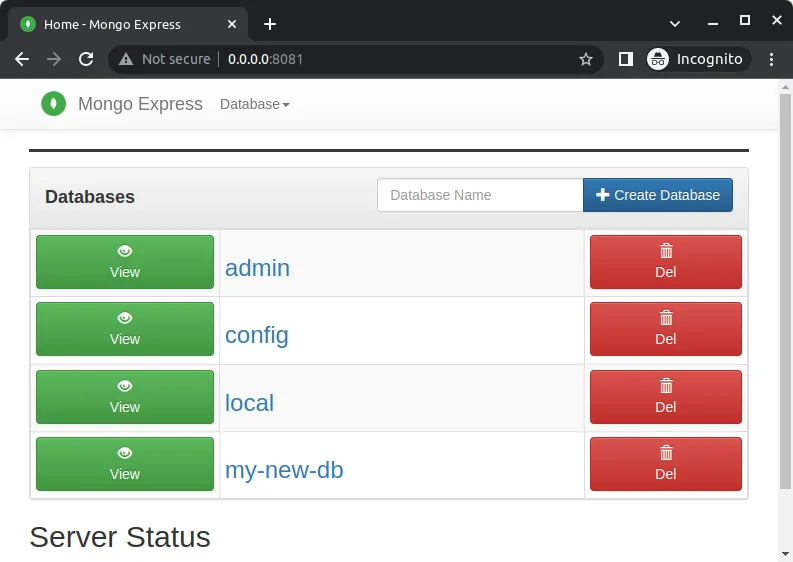793x562 pixels.
Task: Bookmark this page with the star icon
Action: click(x=586, y=59)
